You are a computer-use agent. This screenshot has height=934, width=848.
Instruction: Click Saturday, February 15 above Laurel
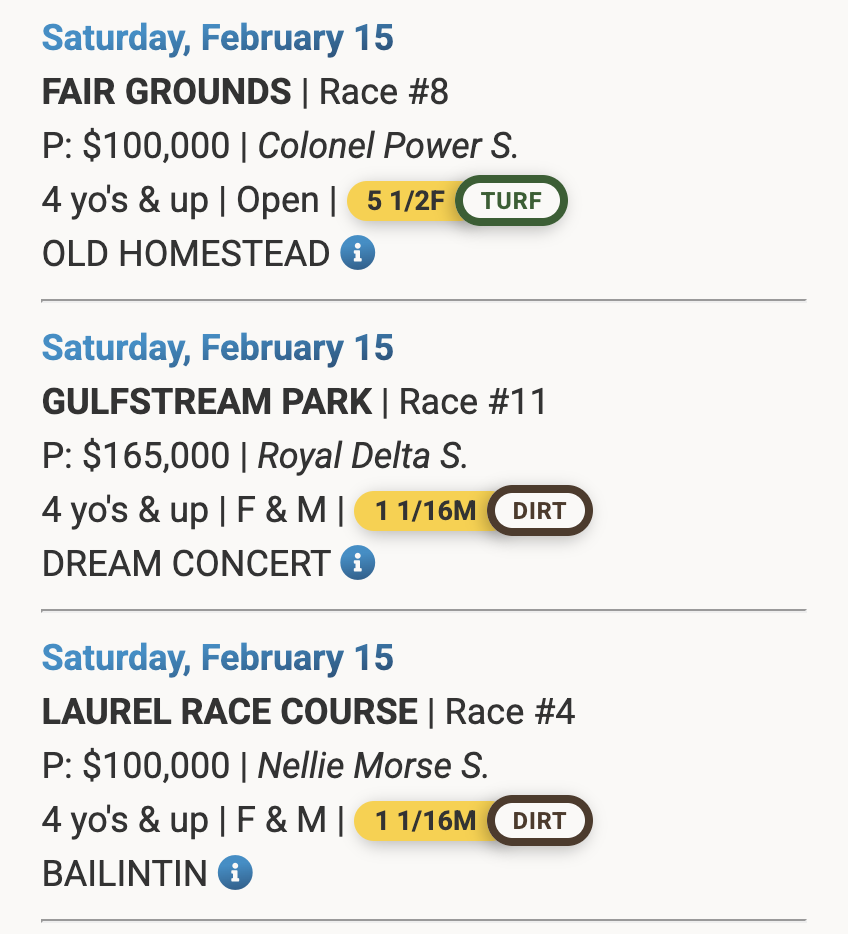(x=217, y=659)
